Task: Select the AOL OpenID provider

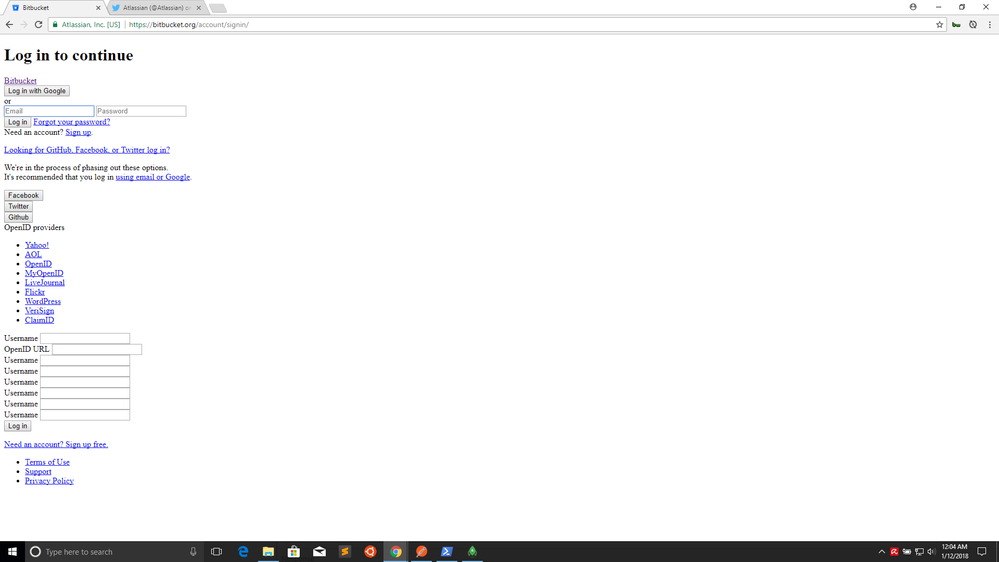Action: pos(33,254)
